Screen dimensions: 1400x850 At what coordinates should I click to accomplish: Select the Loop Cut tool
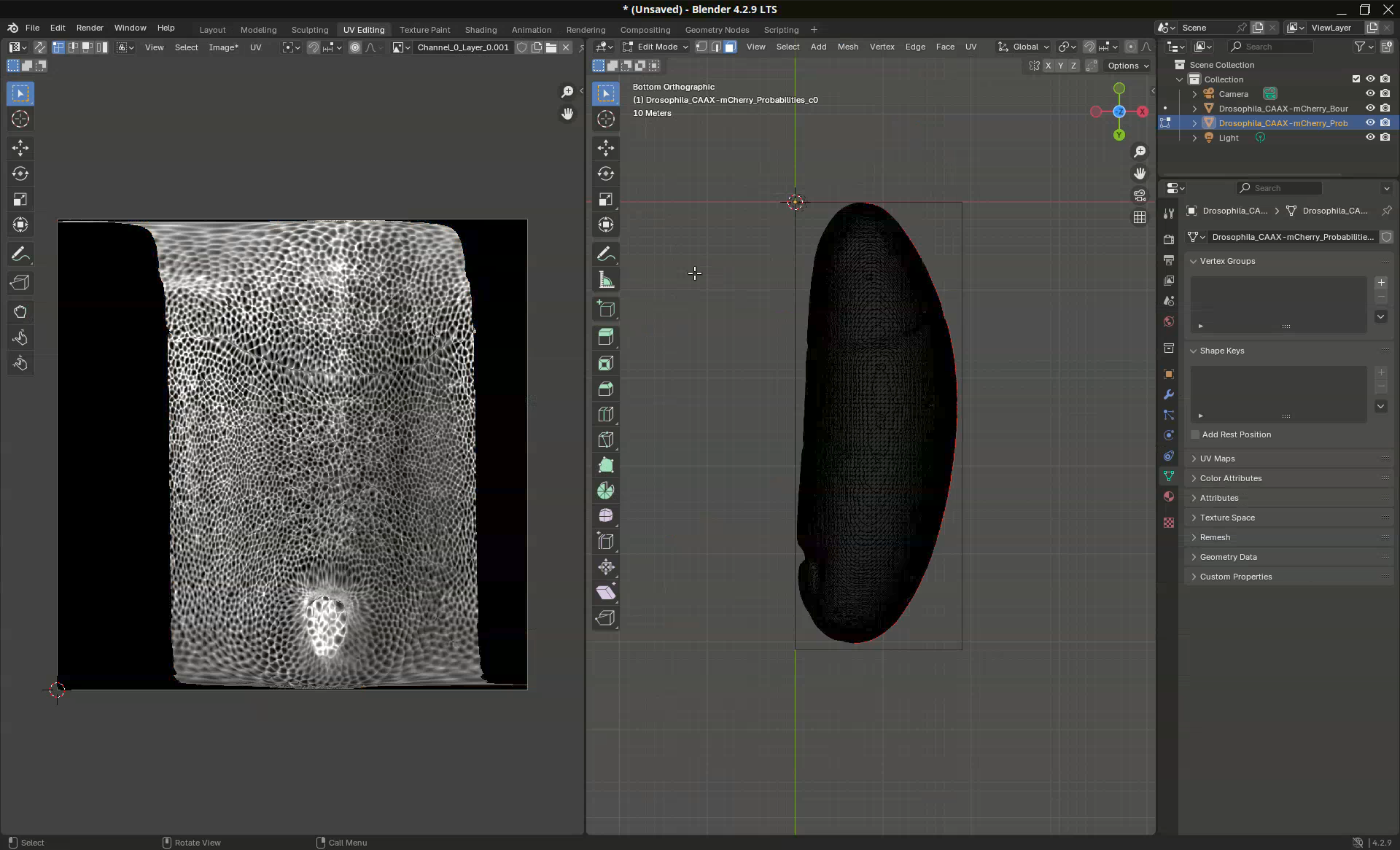coord(605,414)
